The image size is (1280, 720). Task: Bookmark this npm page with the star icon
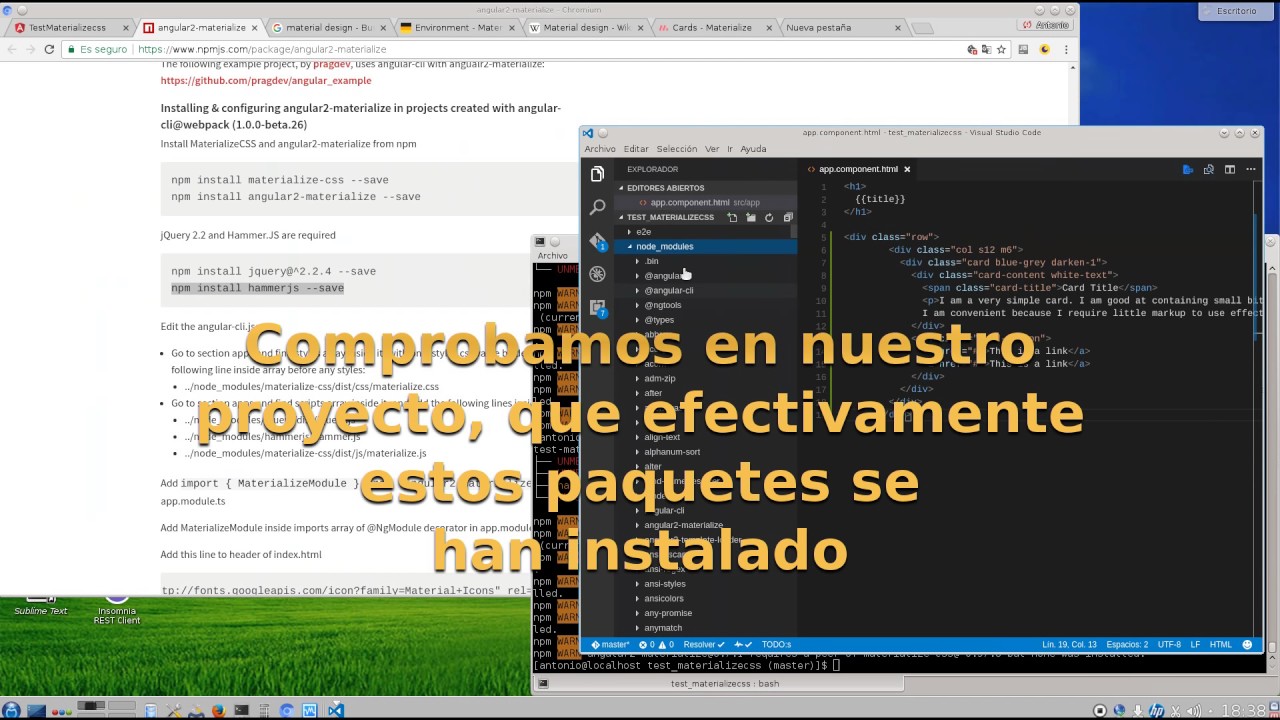pyautogui.click(x=1001, y=49)
